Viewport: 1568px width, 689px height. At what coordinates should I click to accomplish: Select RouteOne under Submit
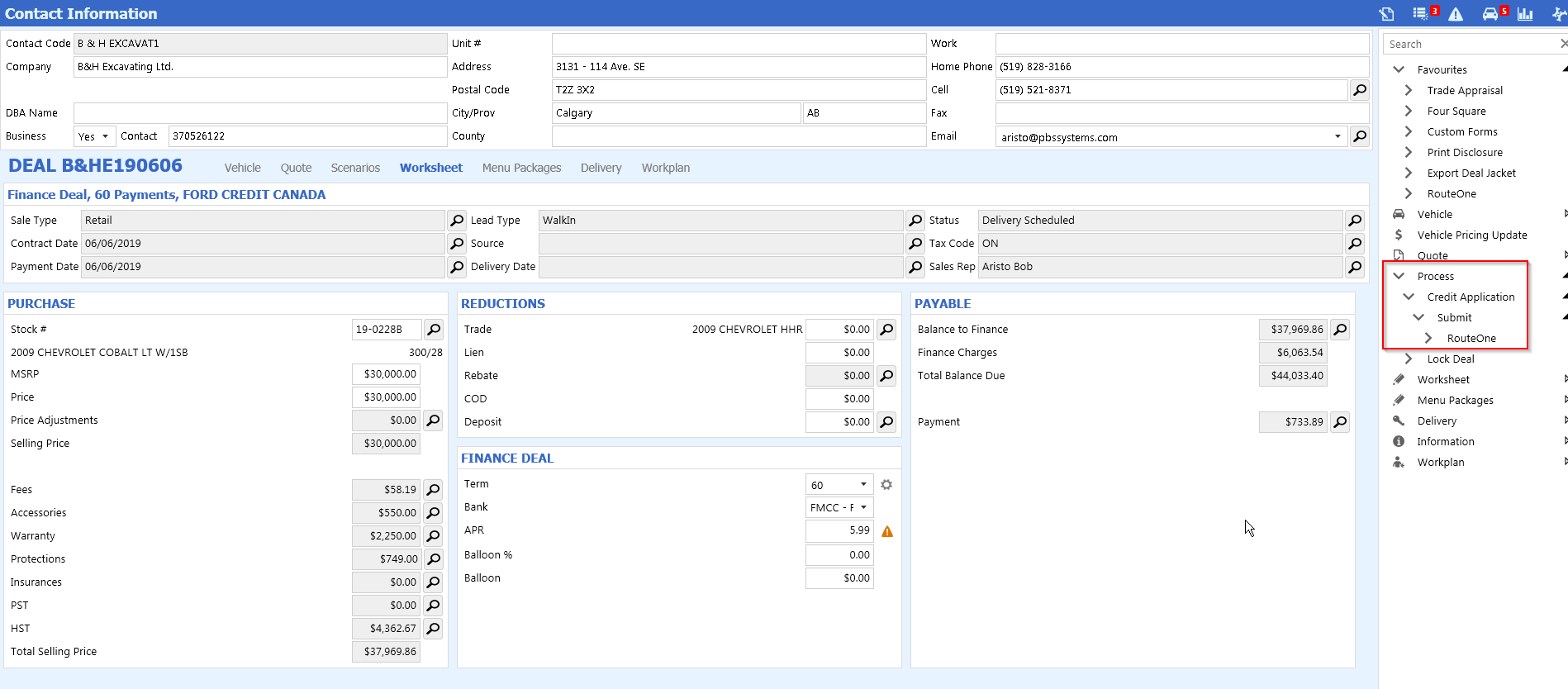(x=1471, y=338)
